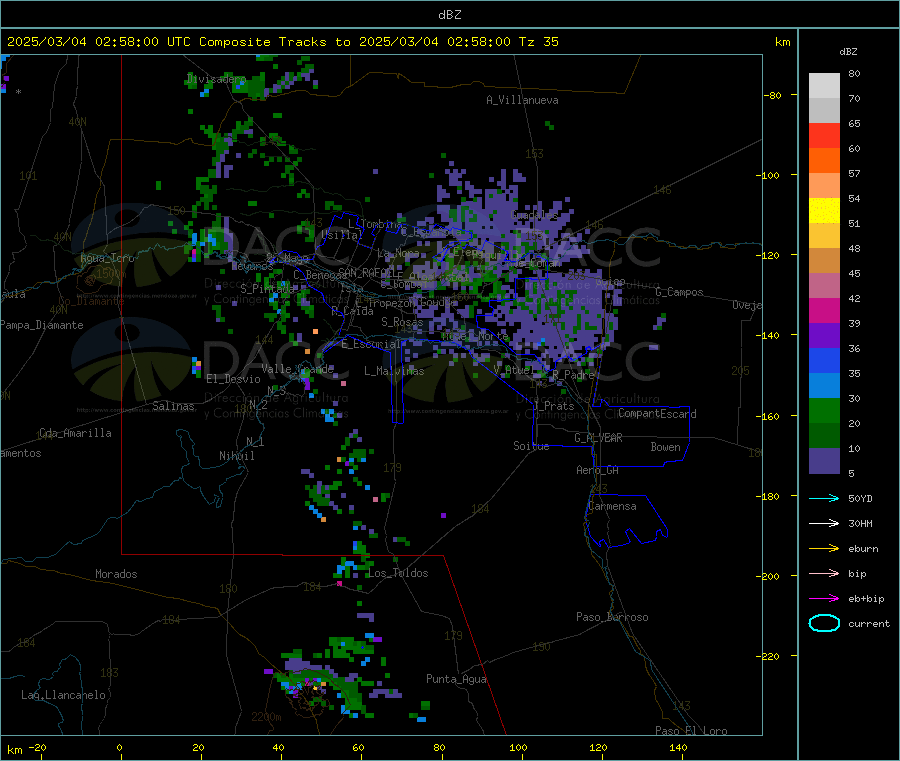This screenshot has width=900, height=761.
Task: Pick the orange 57-60 dBZ legend swatch
Action: coord(824,161)
